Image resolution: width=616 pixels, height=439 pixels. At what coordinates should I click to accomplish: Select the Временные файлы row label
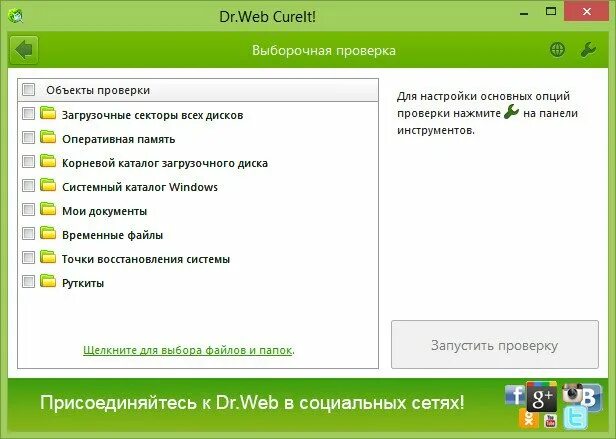click(112, 235)
